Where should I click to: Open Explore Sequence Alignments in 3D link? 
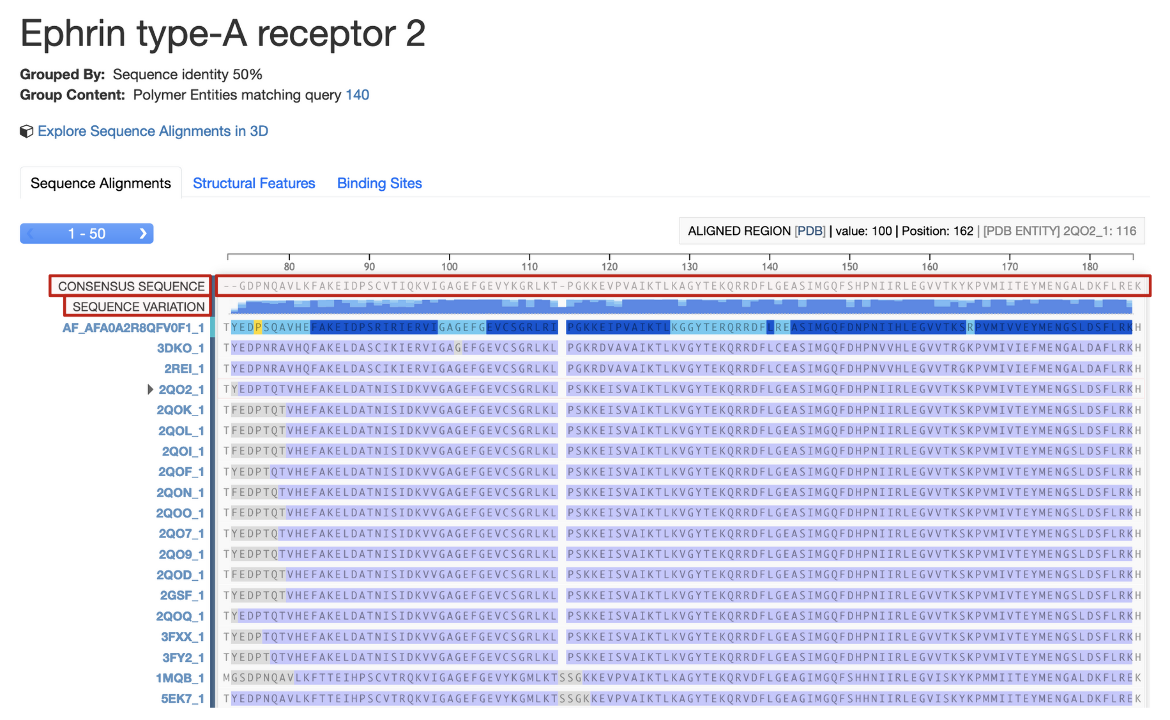[x=152, y=132]
